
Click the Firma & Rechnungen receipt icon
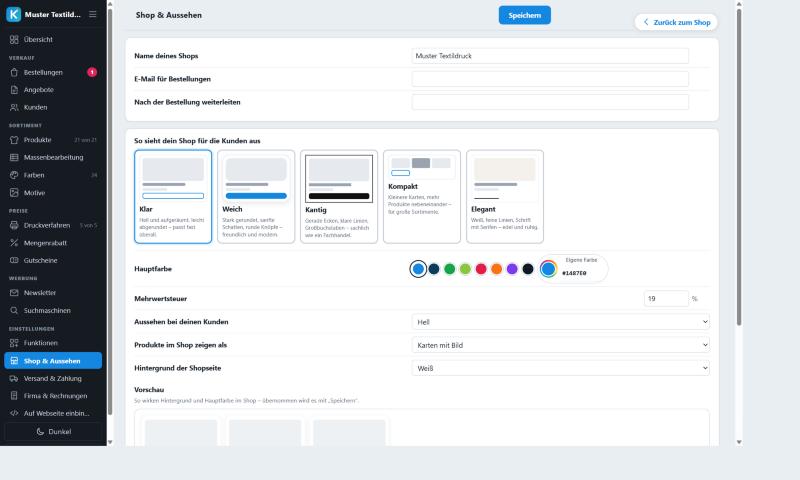point(14,396)
